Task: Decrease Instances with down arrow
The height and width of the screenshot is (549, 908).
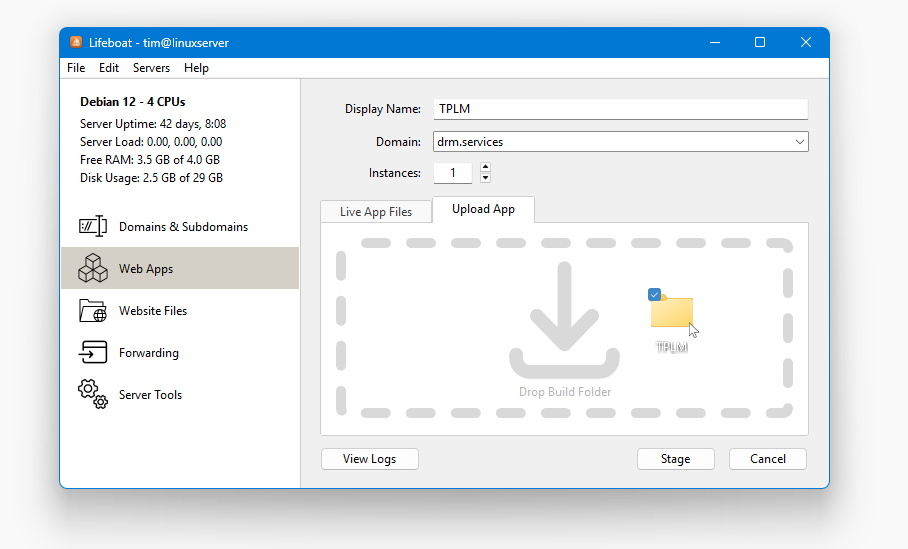Action: point(485,178)
